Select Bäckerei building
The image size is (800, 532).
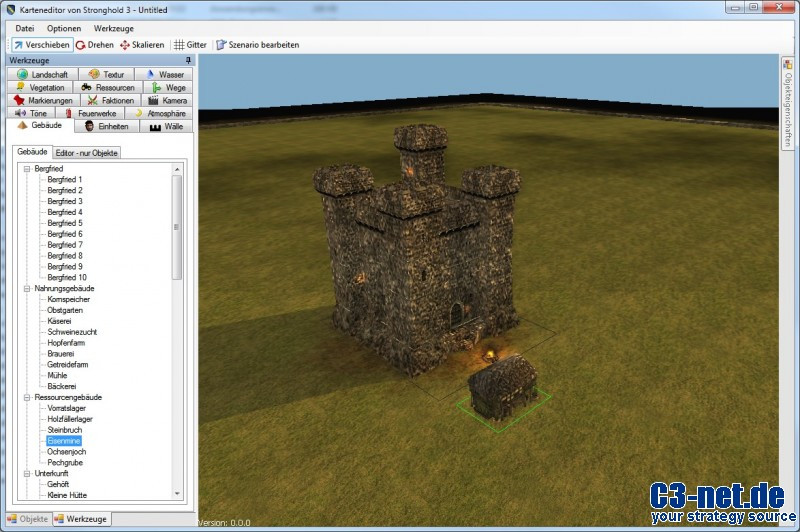click(61, 386)
